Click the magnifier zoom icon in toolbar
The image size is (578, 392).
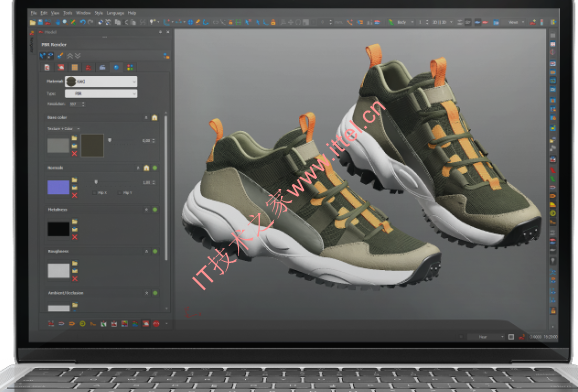pos(65,22)
